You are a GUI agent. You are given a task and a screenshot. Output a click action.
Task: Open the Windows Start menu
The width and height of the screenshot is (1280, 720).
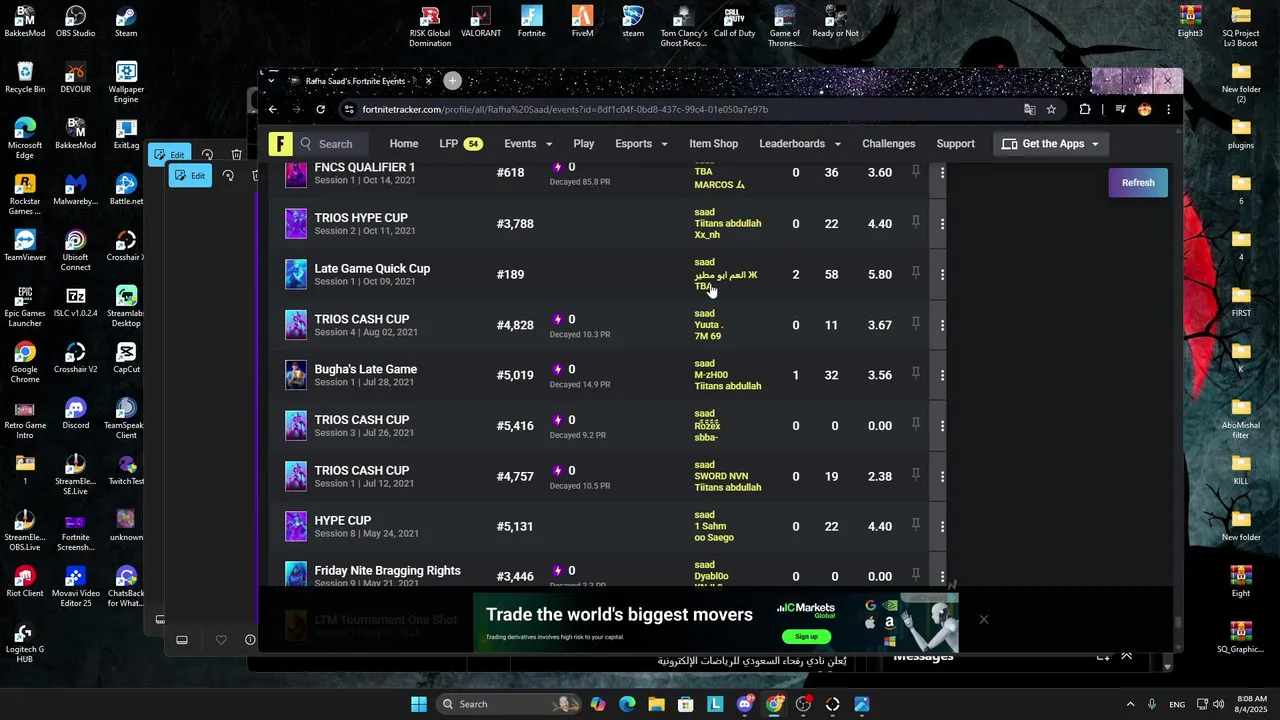419,704
